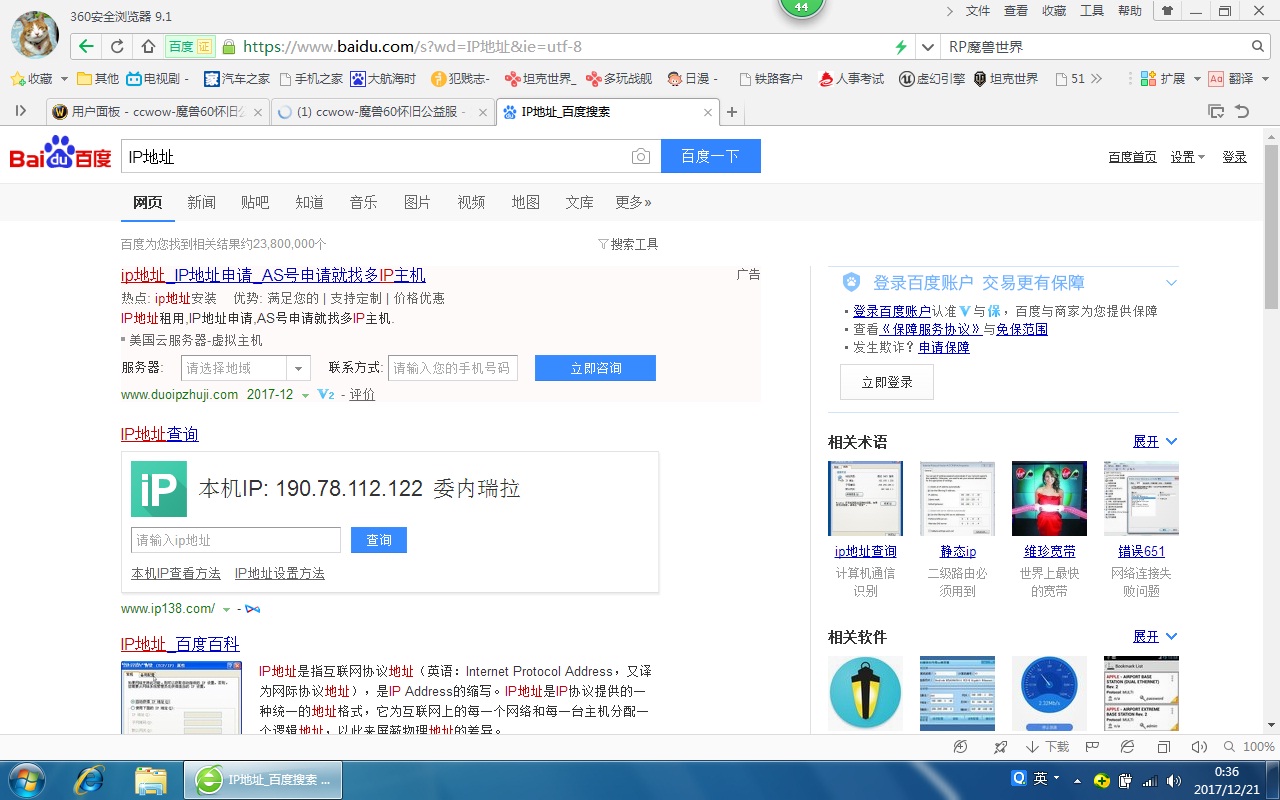Click the split-screen icon in the status bar
Screen dimensions: 1280x800
coord(1163,746)
